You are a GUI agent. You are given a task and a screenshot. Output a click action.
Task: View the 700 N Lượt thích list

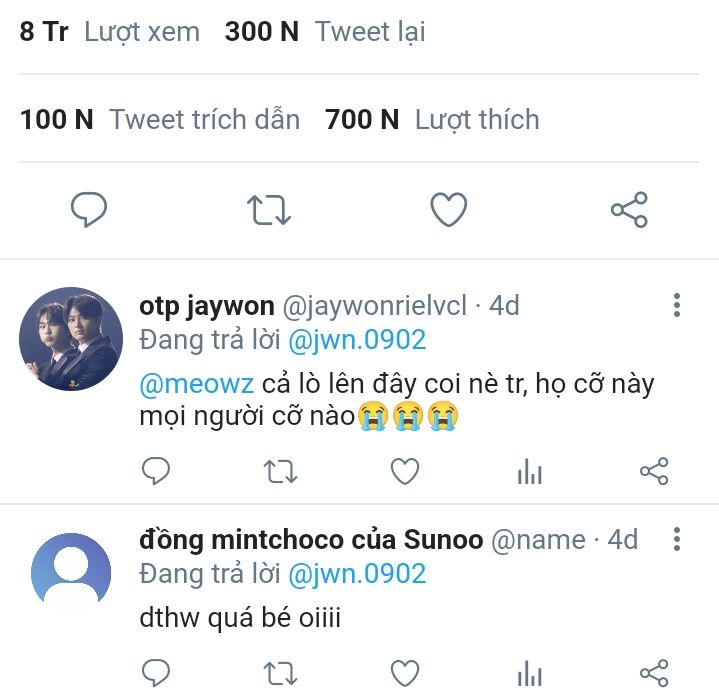(432, 120)
